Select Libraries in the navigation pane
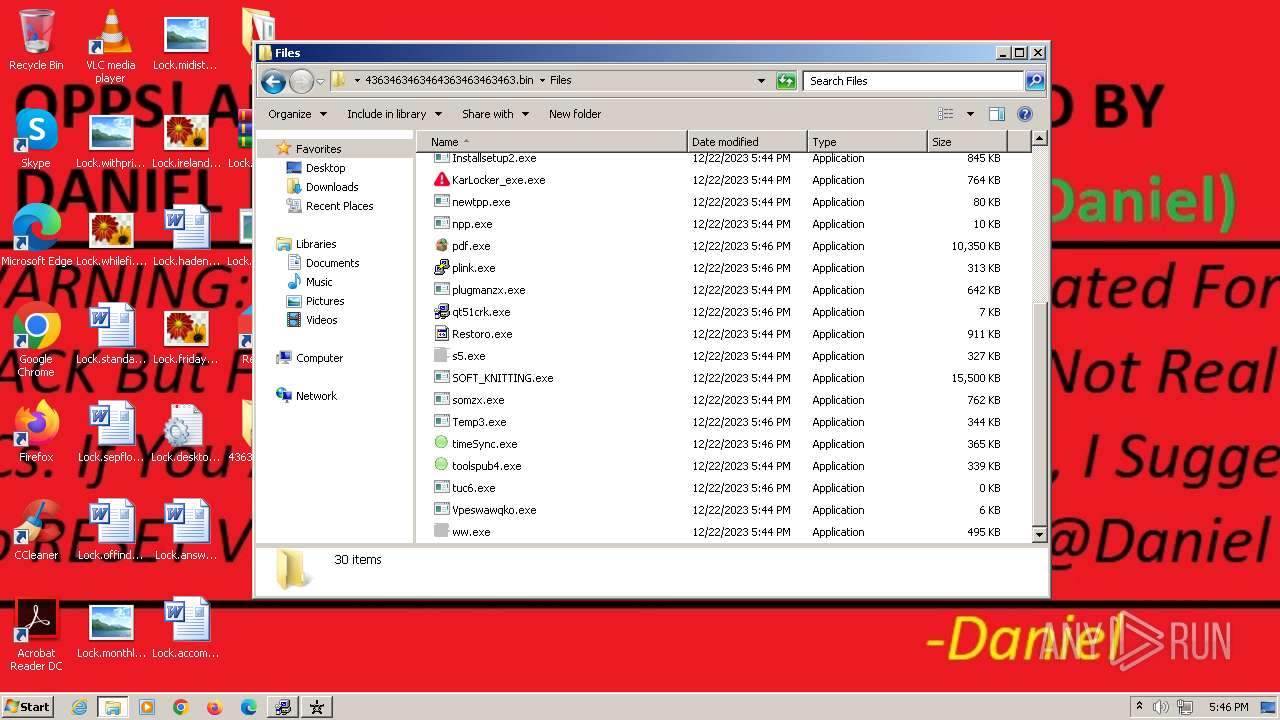This screenshot has height=720, width=1280. [316, 244]
